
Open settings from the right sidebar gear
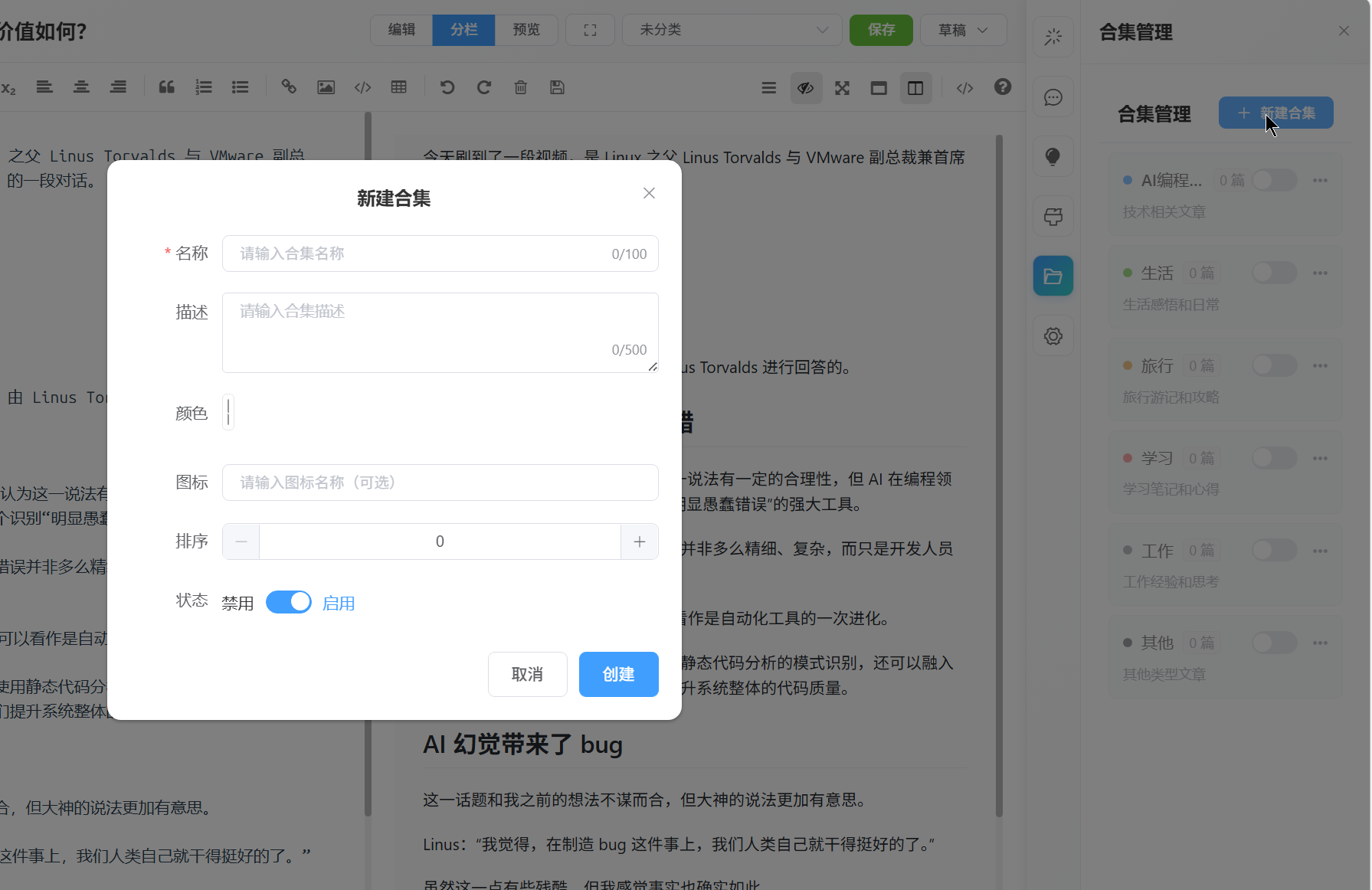(1053, 335)
